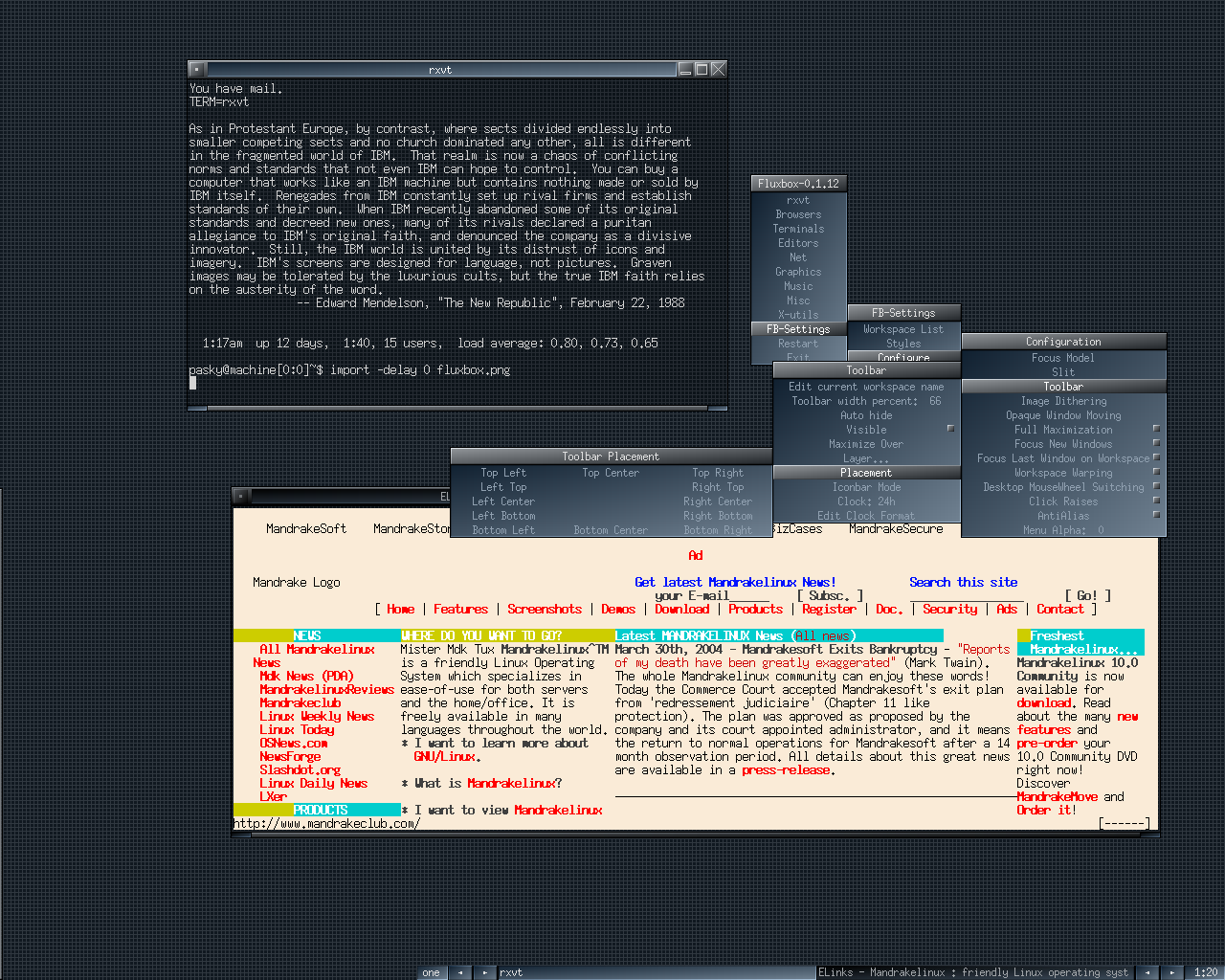The height and width of the screenshot is (980, 1225).
Task: Expand Graphics submenu in Fluxbox menu
Action: coord(798,272)
